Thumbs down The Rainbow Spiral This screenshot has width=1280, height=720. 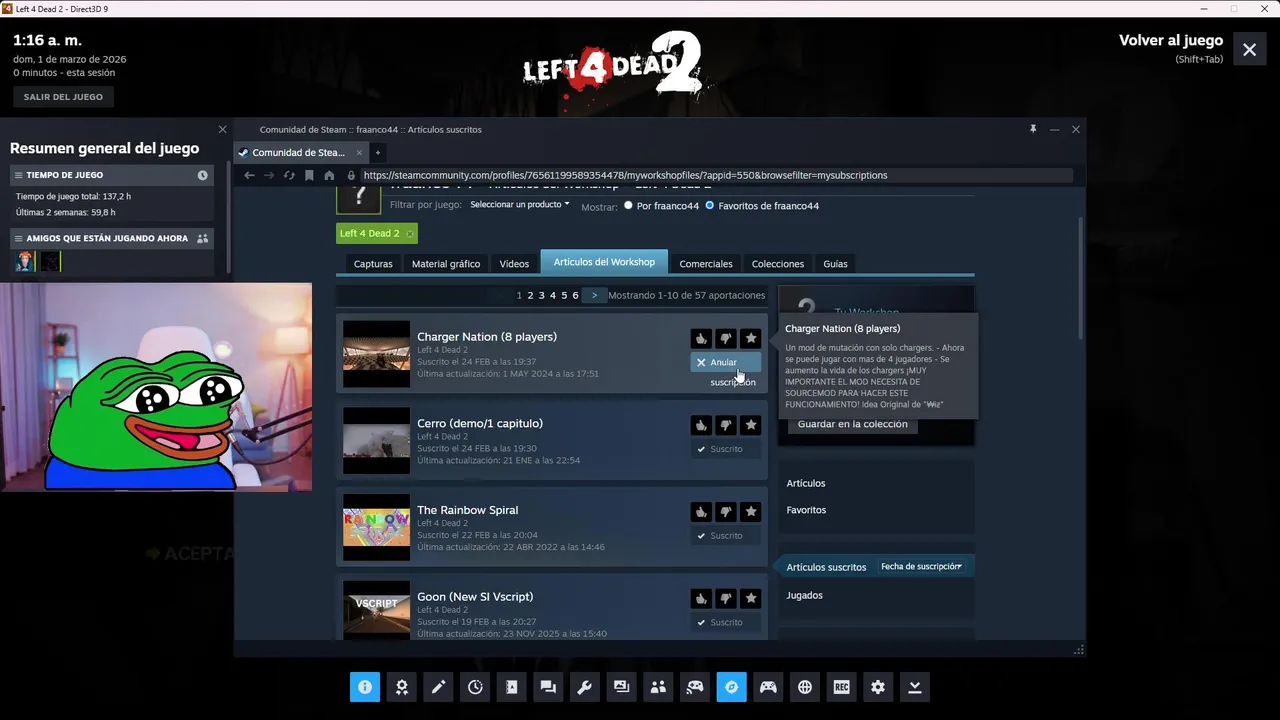[x=726, y=512]
